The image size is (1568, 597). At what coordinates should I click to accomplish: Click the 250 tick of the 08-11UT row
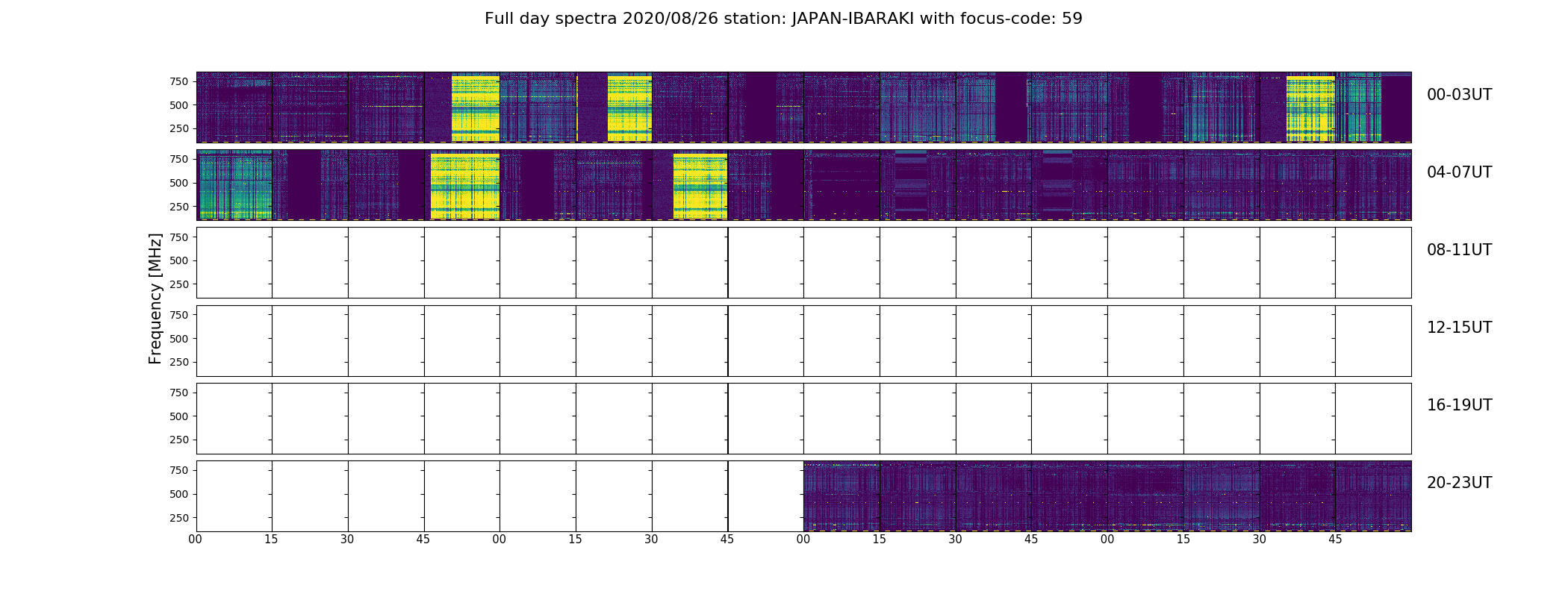pos(179,284)
